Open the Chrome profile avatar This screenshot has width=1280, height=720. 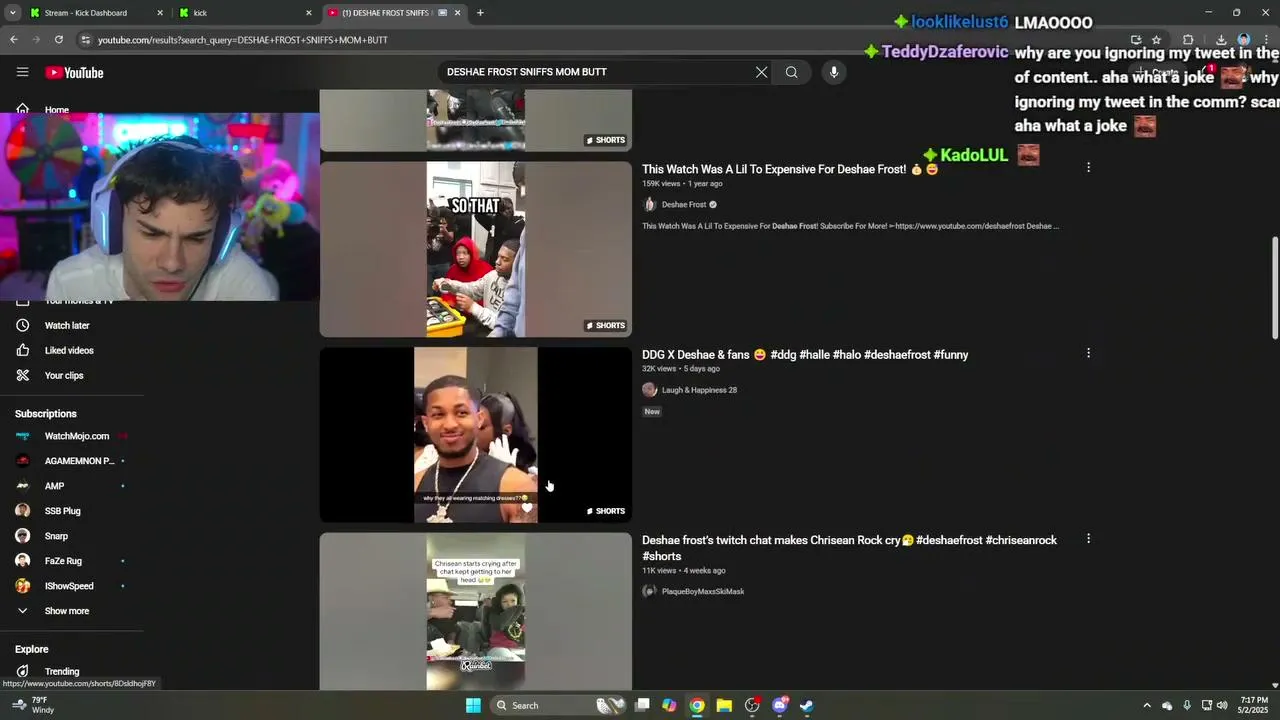click(1244, 40)
